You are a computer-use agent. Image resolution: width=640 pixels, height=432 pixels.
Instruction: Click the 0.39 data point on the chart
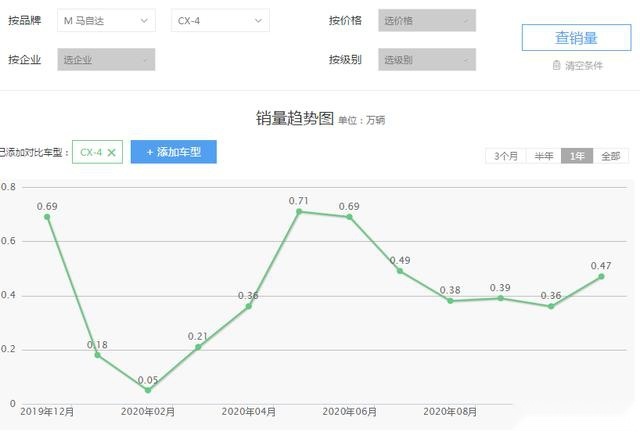coord(500,298)
